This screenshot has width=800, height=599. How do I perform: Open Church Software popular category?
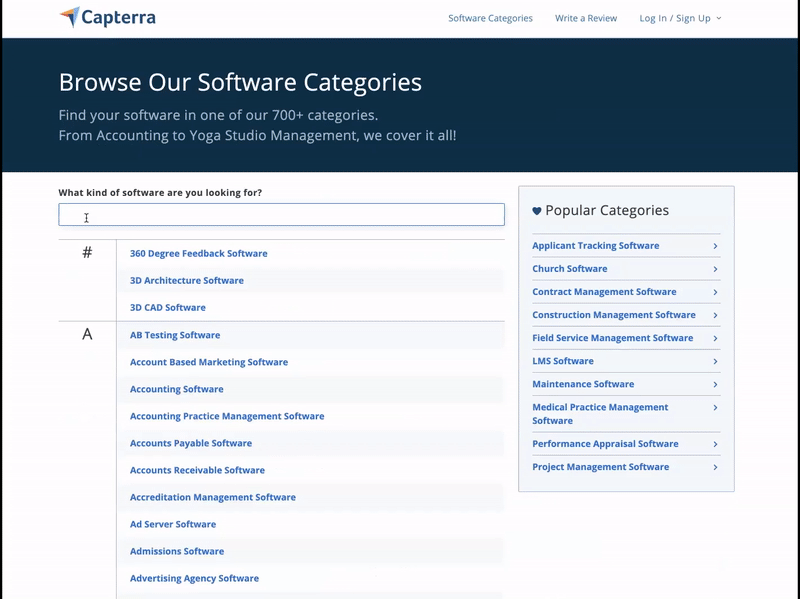point(569,269)
